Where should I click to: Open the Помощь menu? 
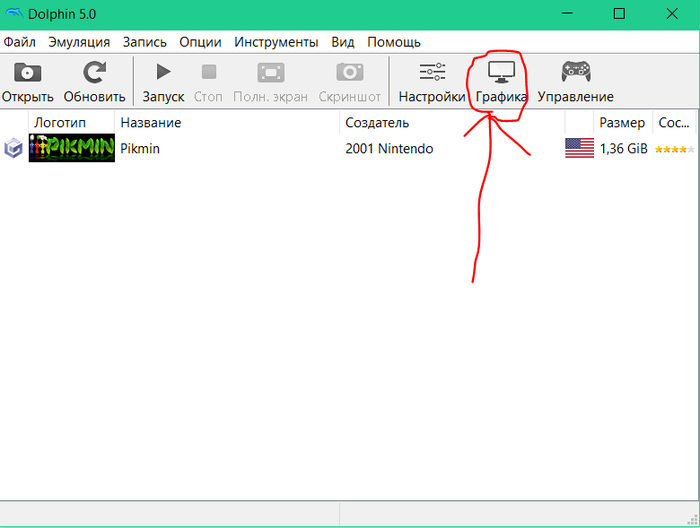point(393,42)
